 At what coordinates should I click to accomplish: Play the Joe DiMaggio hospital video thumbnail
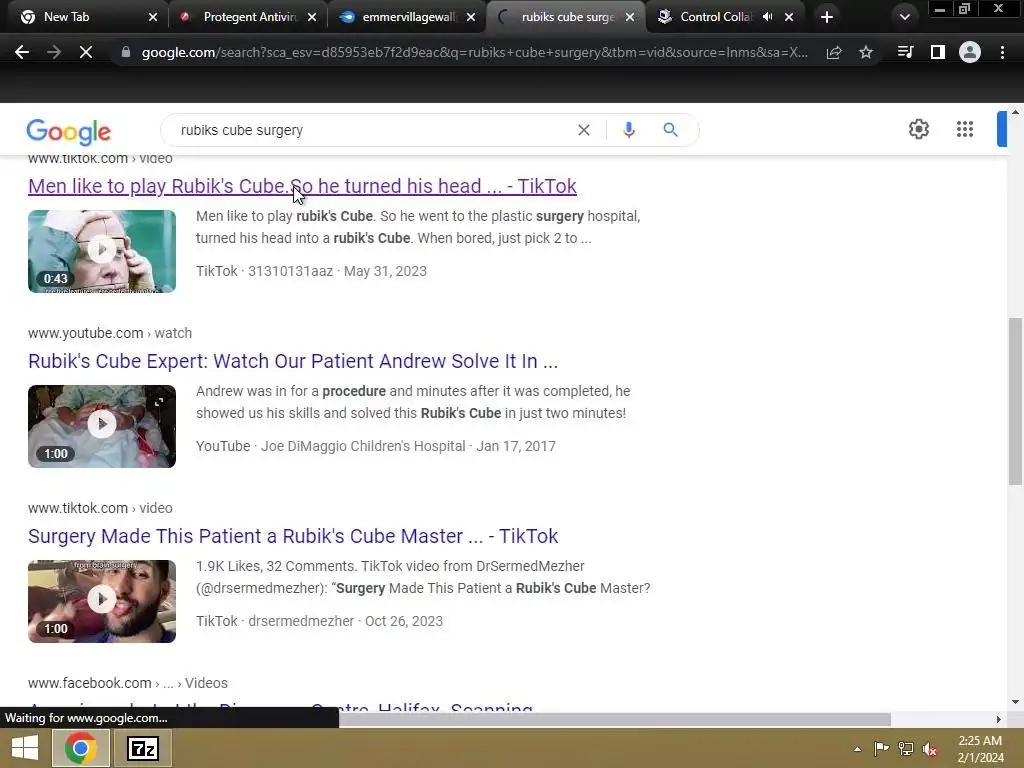coord(102,426)
